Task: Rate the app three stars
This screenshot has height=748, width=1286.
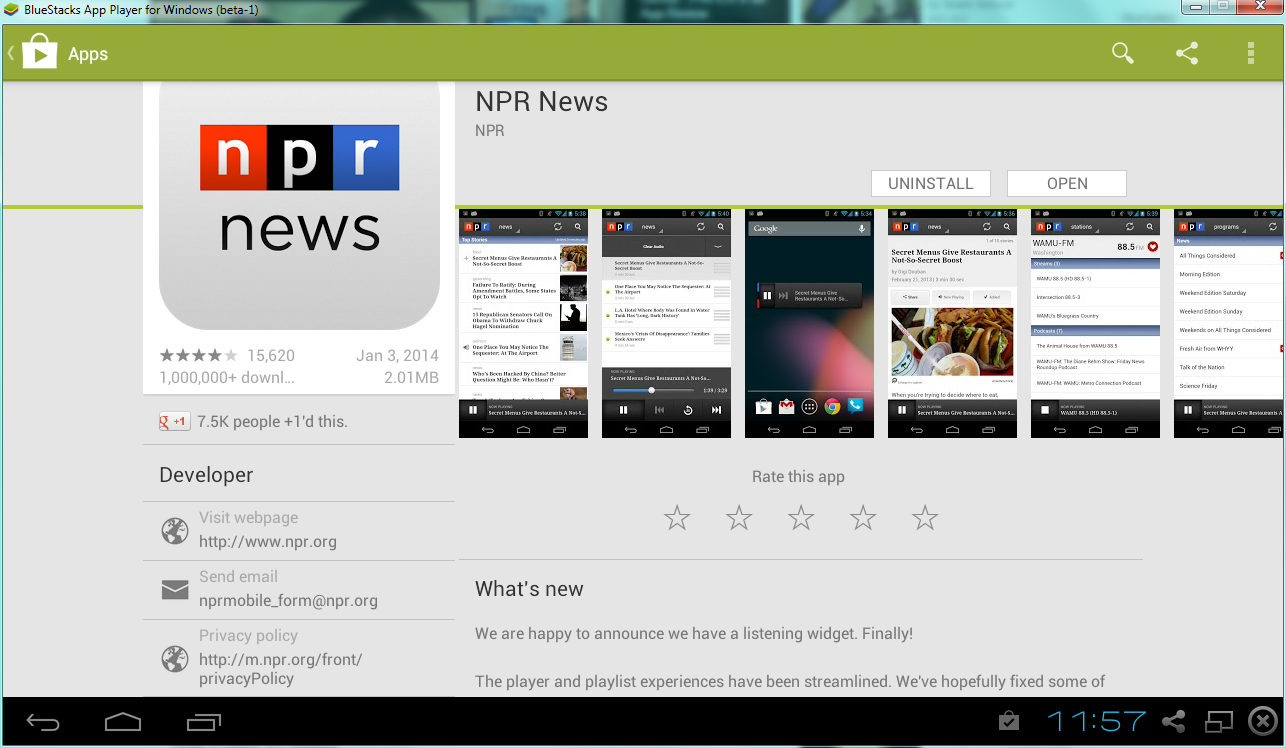Action: (x=801, y=518)
